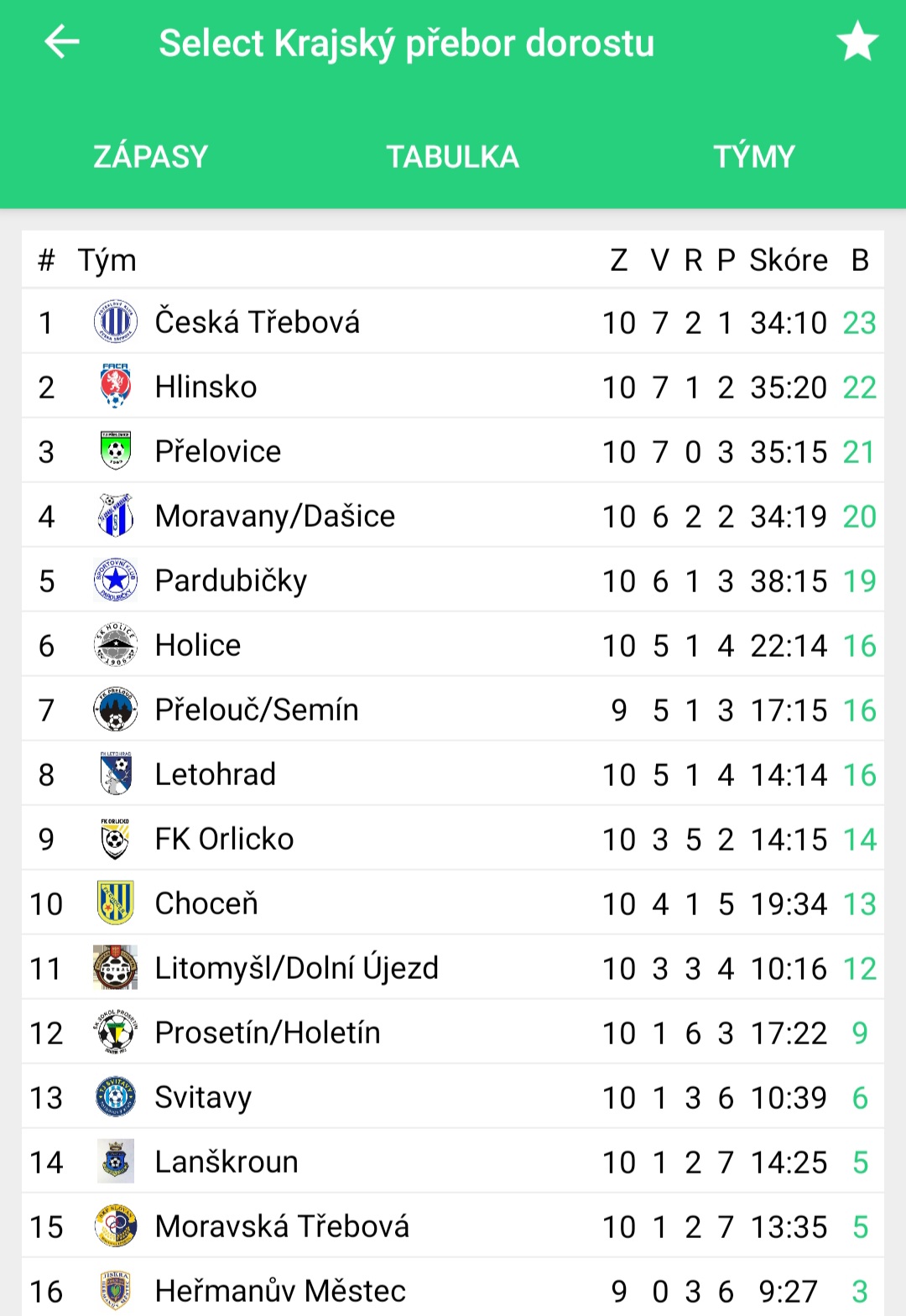Image resolution: width=906 pixels, height=1316 pixels.
Task: Select Heřmanův Městec team row
Action: 453,1287
